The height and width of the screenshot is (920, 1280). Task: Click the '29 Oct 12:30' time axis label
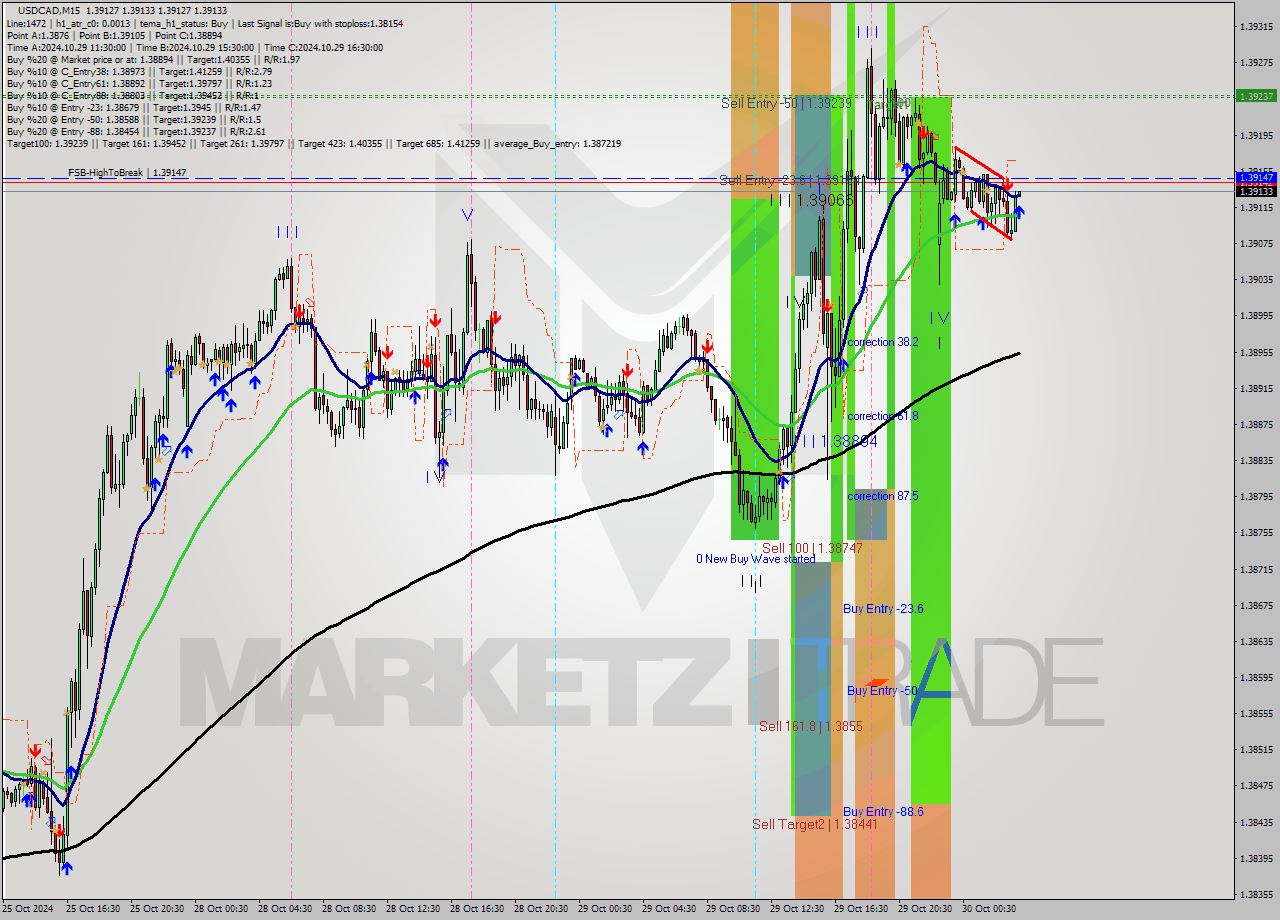click(796, 909)
